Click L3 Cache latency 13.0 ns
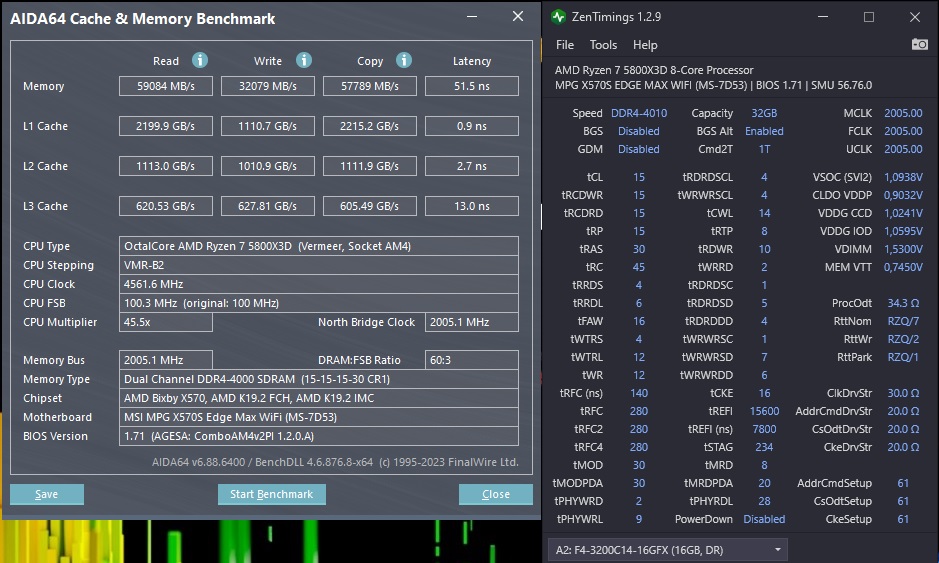This screenshot has height=563, width=939. [472, 206]
